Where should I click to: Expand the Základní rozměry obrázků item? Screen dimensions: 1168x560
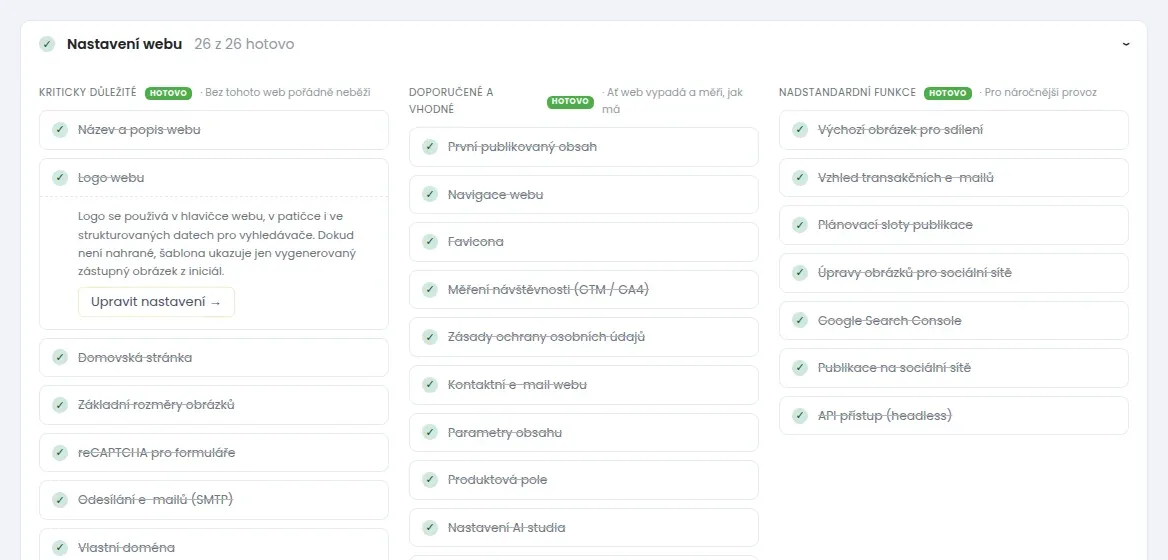point(214,405)
